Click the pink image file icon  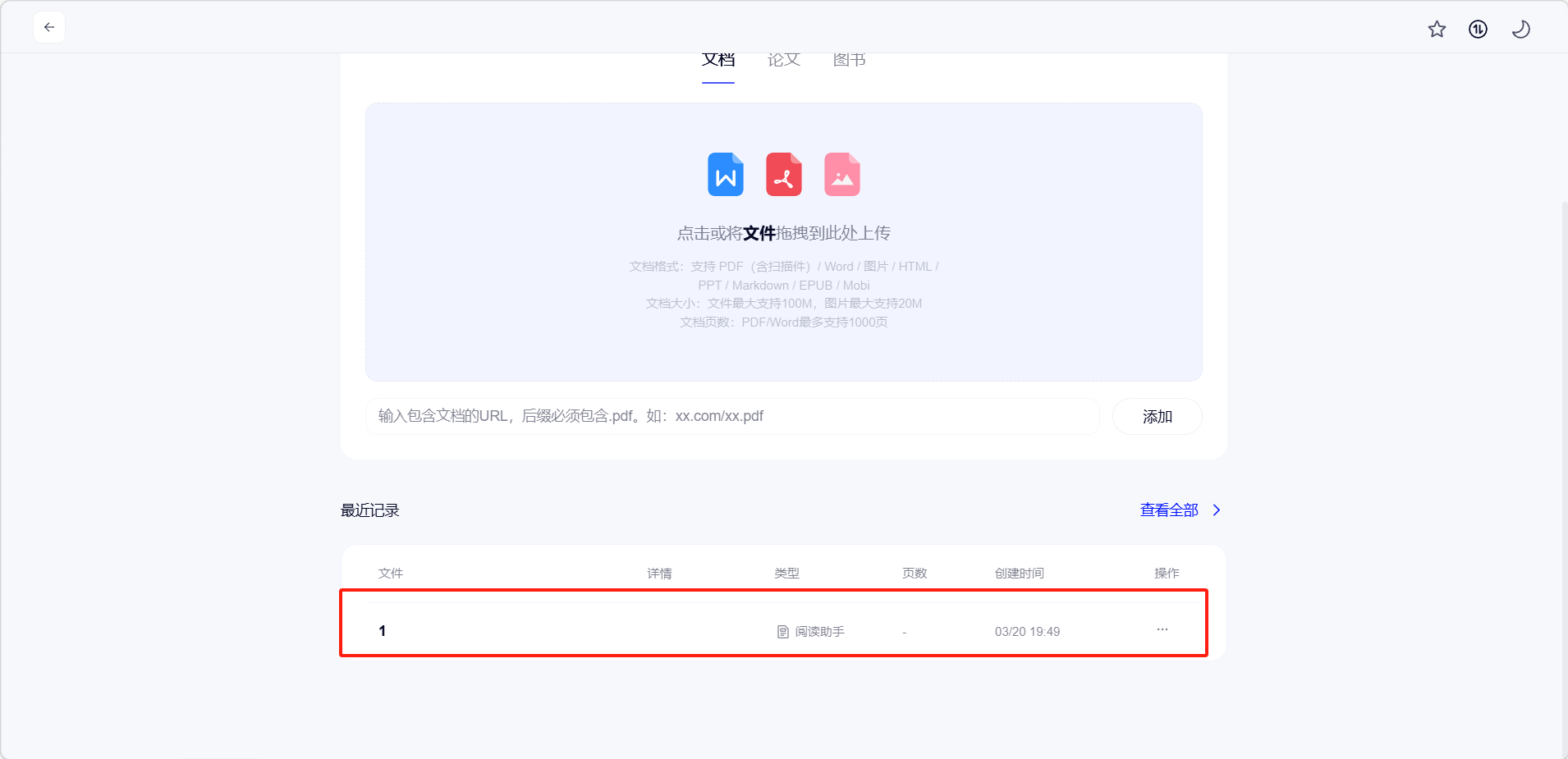(842, 175)
